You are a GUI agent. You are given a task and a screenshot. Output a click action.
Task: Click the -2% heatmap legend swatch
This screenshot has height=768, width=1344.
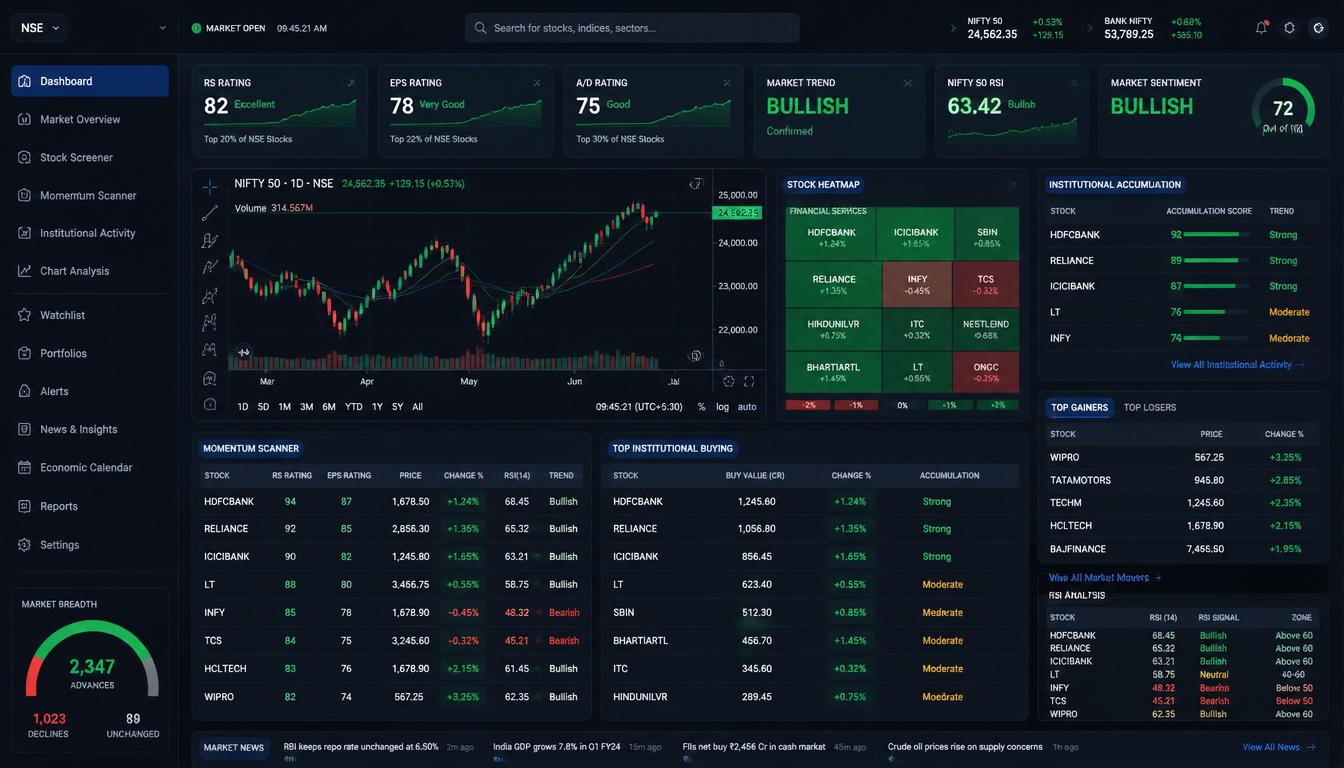click(x=809, y=405)
